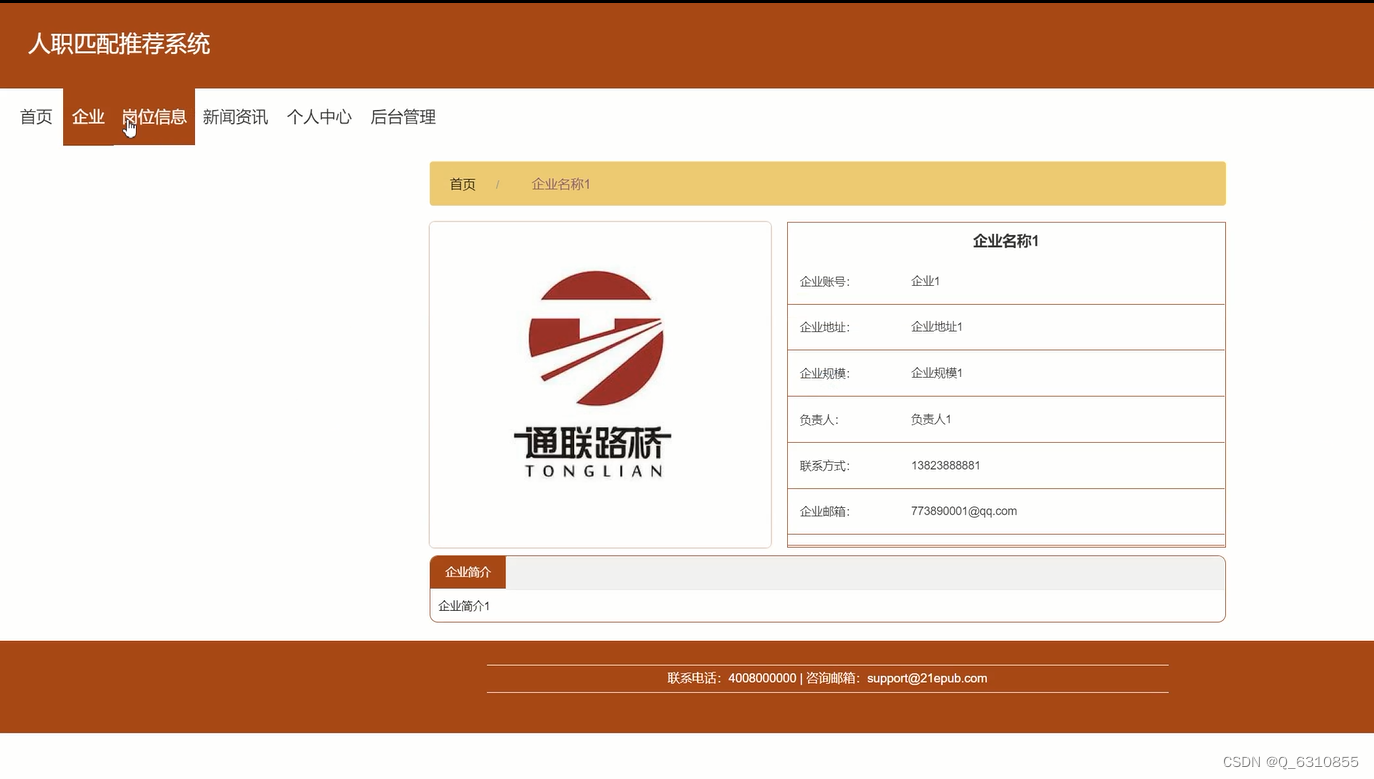Click the 通联路桥 company logo image

(600, 385)
